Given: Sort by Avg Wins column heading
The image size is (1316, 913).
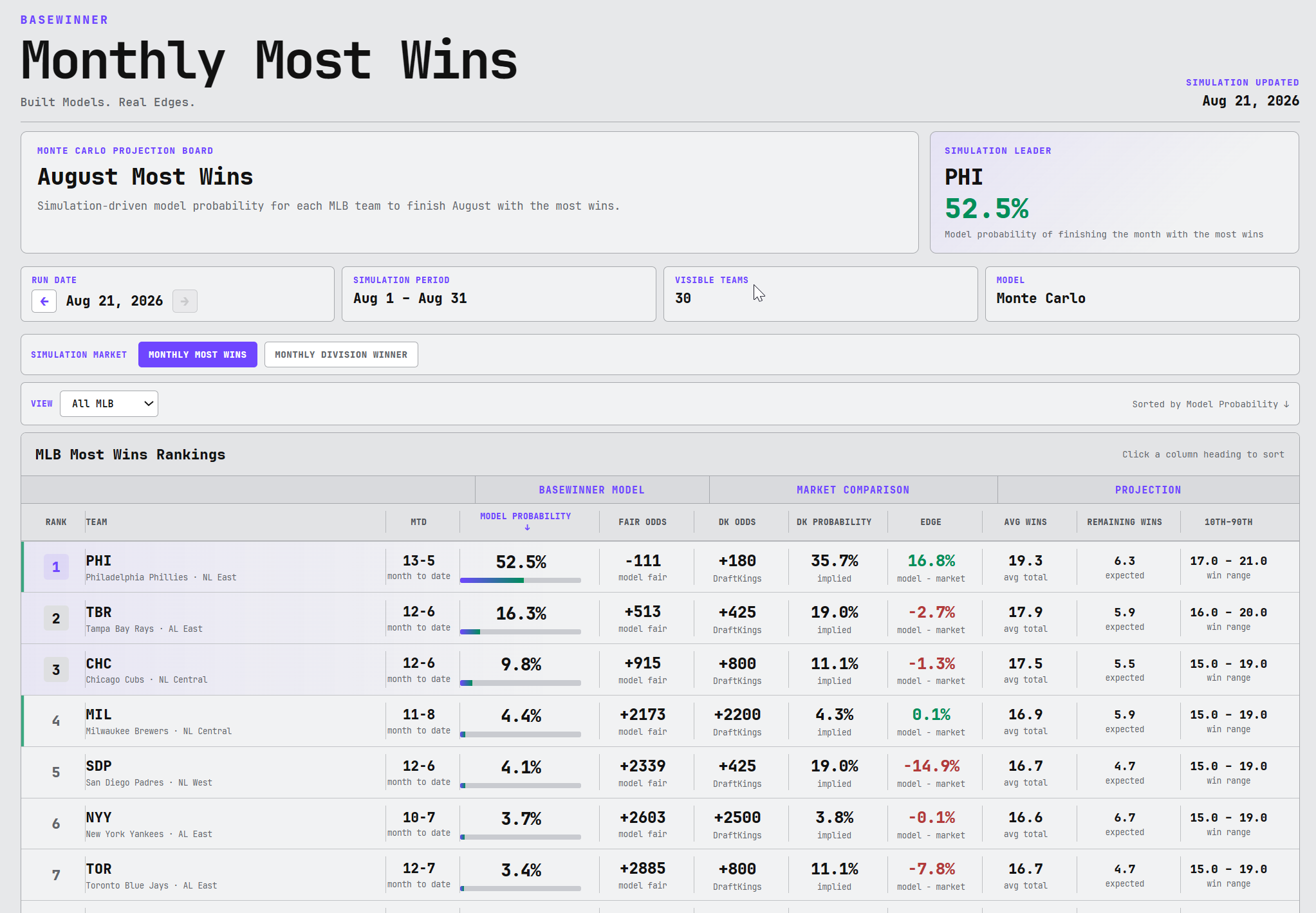Looking at the screenshot, I should coord(1025,522).
